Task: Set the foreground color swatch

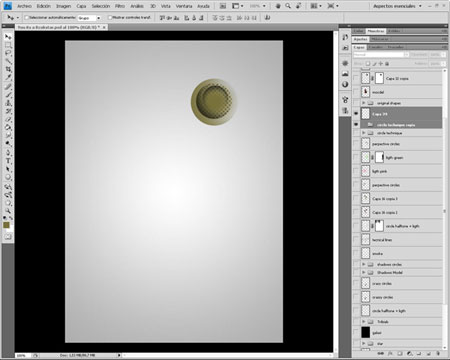Action: coord(6,225)
